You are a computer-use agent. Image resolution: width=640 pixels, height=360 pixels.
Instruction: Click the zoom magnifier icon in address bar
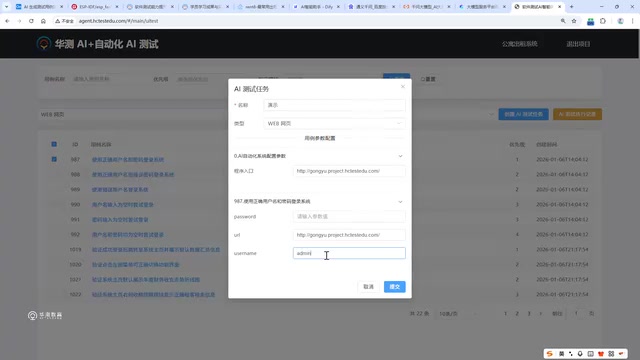coord(563,21)
